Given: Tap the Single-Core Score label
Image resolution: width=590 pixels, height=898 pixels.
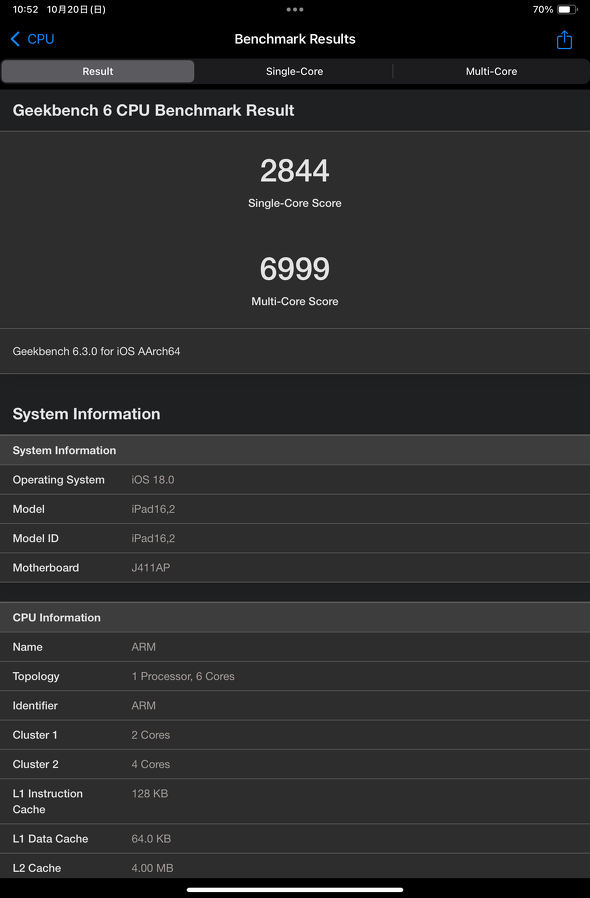Looking at the screenshot, I should coord(294,203).
